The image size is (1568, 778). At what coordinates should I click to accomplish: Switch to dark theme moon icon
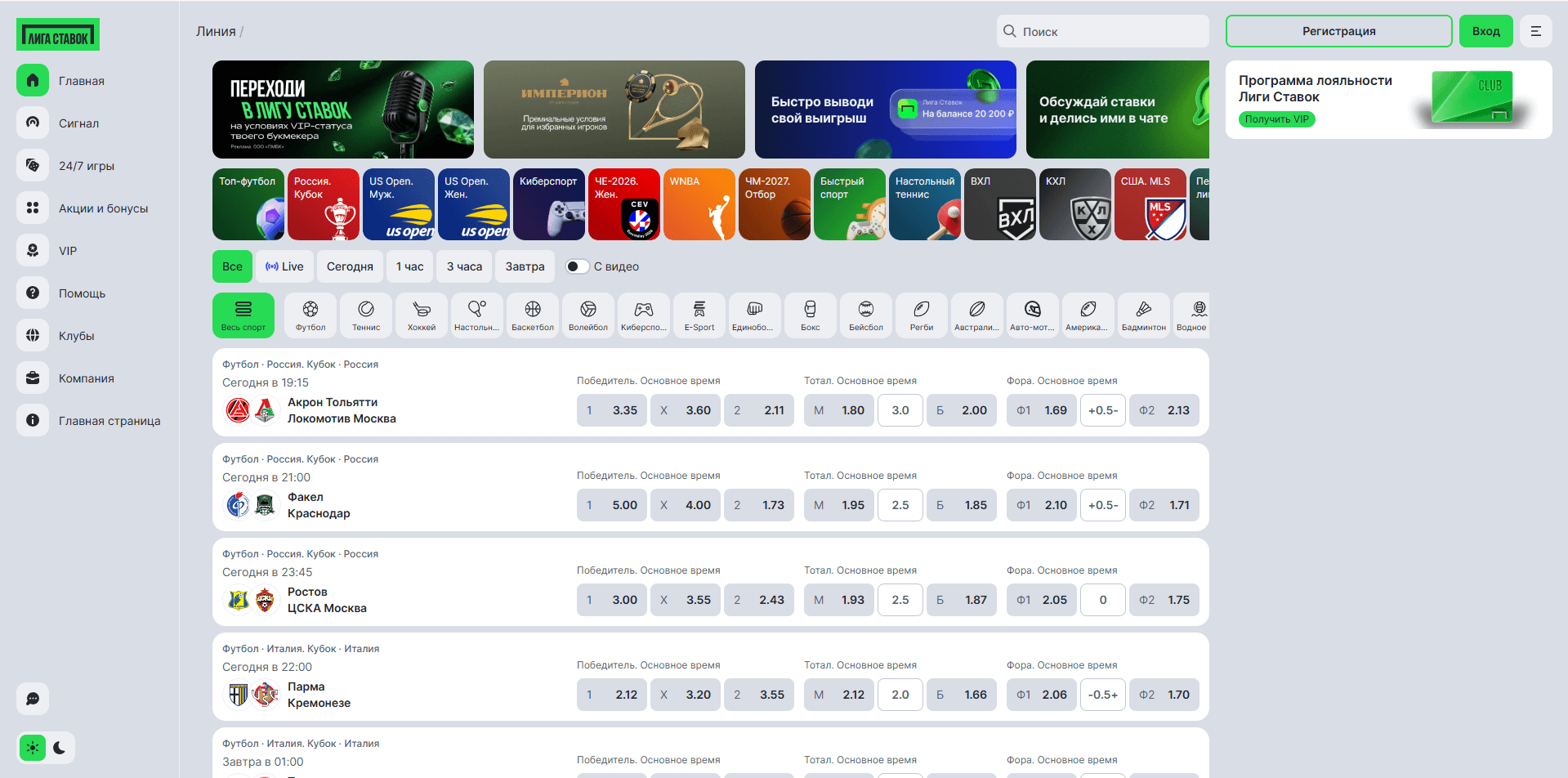(x=60, y=748)
